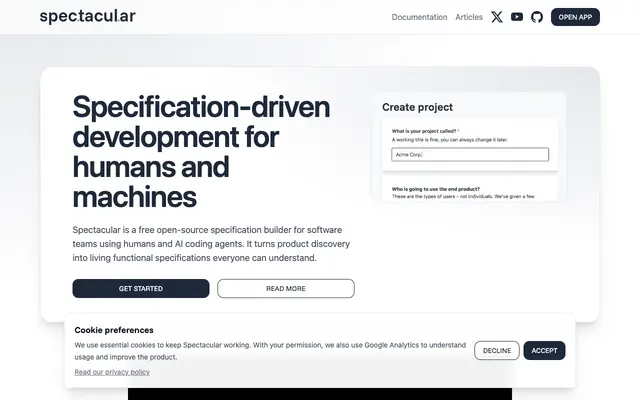Click the spectacular logo
The width and height of the screenshot is (640, 400).
click(x=87, y=17)
